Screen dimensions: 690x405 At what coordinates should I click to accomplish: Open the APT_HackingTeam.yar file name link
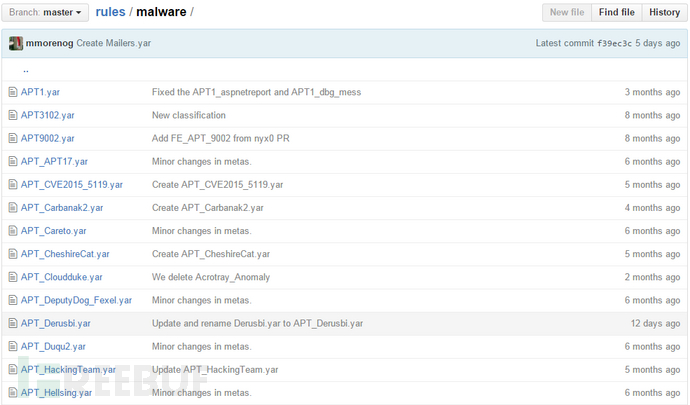pyautogui.click(x=68, y=369)
